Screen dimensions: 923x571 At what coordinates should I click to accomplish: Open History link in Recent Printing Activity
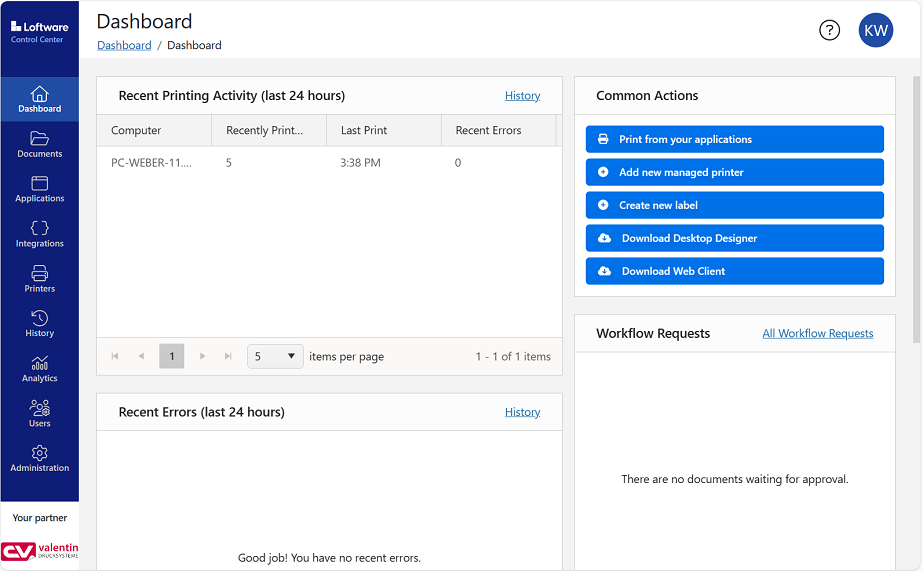522,96
